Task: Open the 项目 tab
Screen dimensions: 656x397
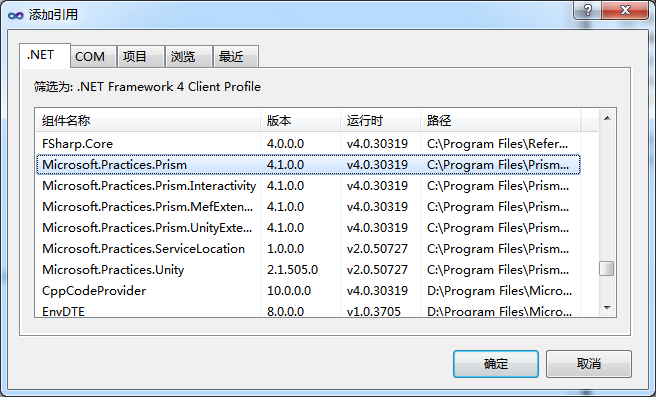Action: click(x=141, y=56)
